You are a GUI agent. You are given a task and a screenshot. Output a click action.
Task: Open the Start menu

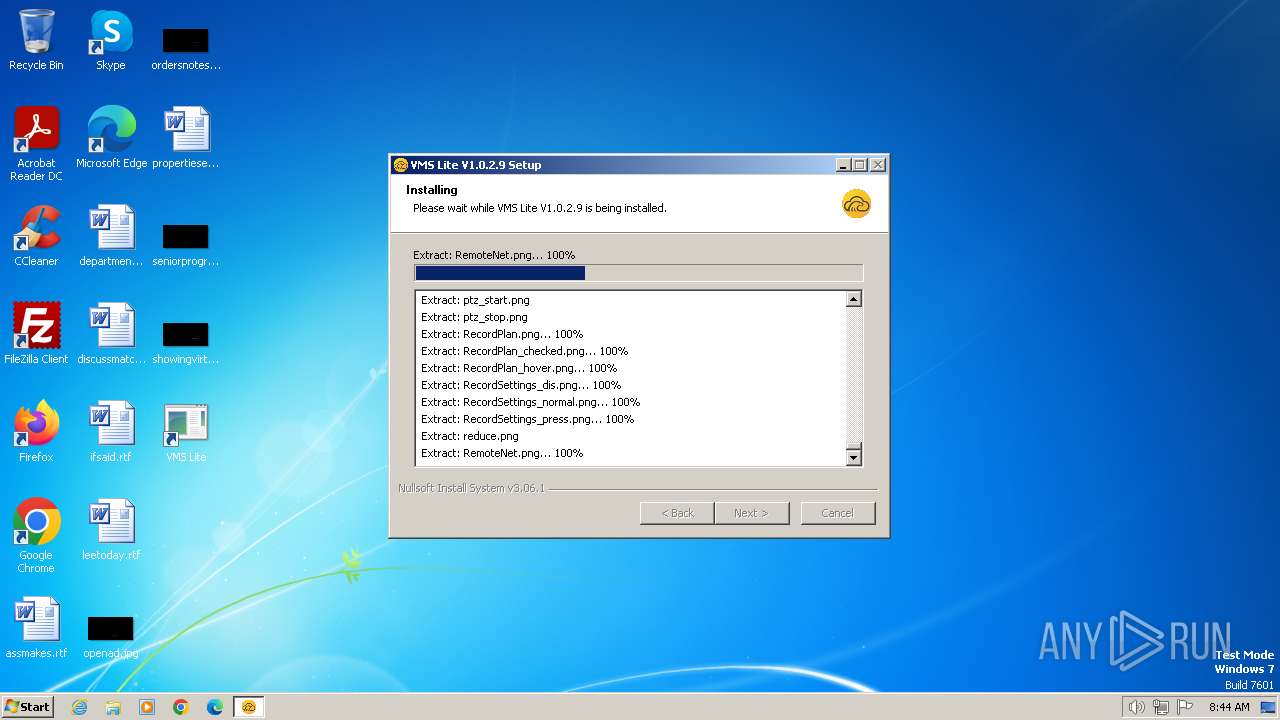pos(27,707)
